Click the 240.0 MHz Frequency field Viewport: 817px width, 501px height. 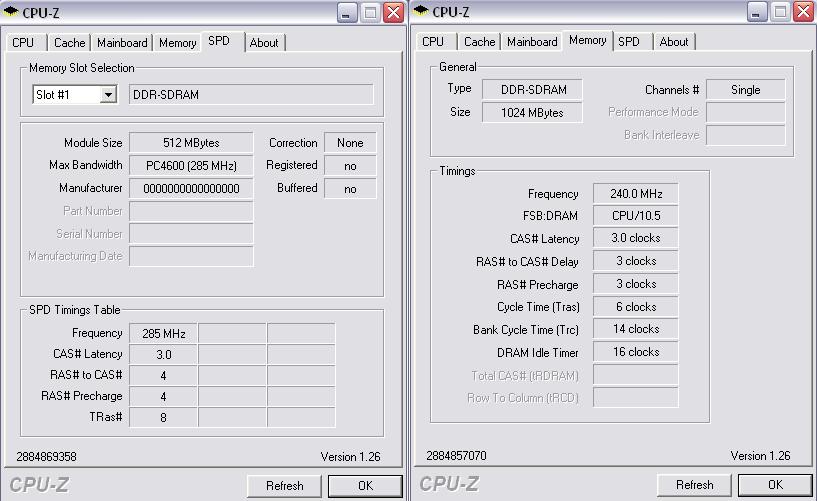pos(635,194)
